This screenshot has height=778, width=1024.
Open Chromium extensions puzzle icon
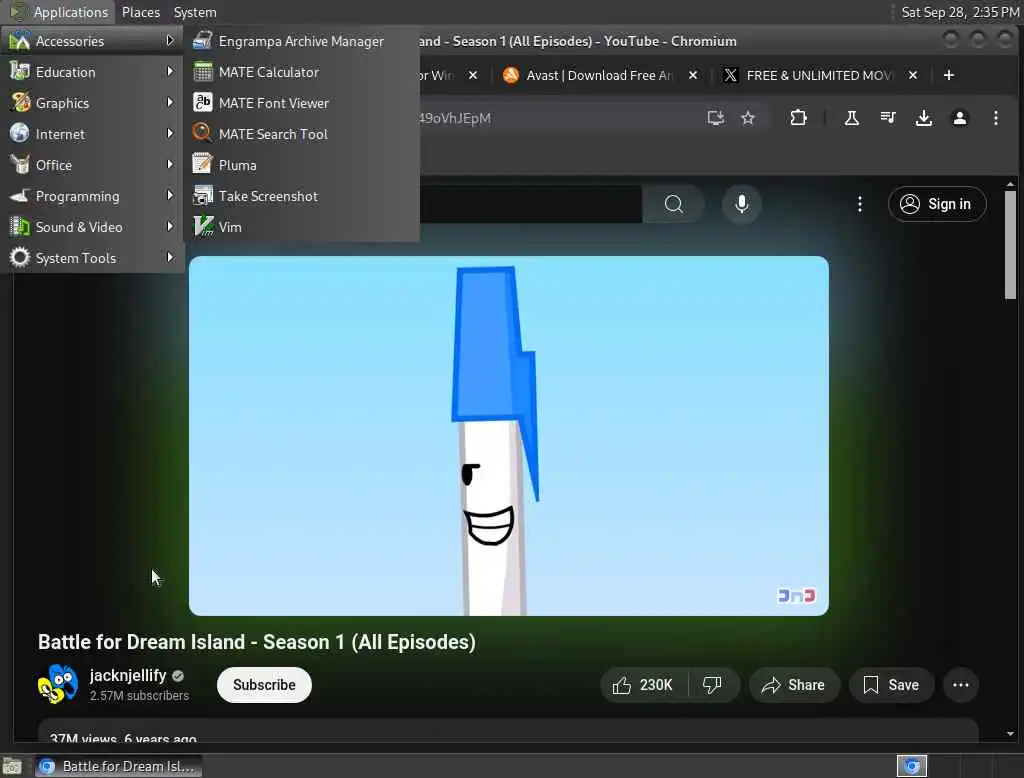[798, 118]
